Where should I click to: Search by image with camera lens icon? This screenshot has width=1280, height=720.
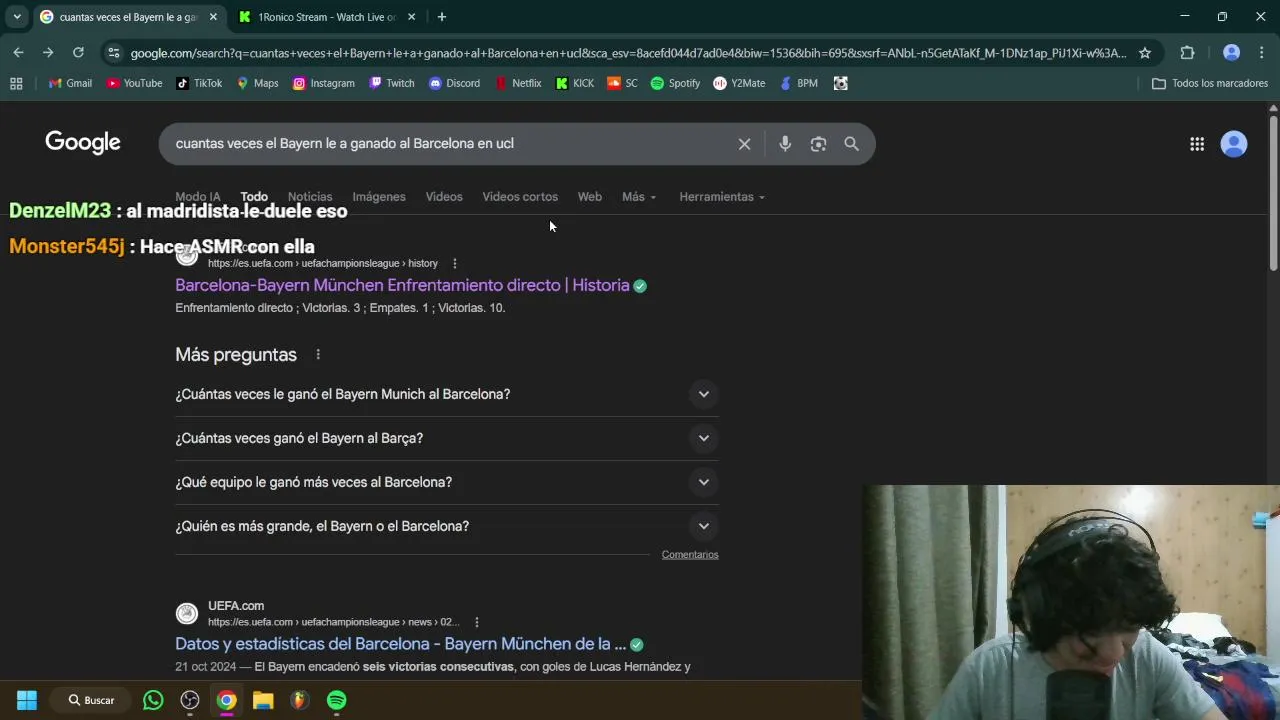pyautogui.click(x=818, y=144)
